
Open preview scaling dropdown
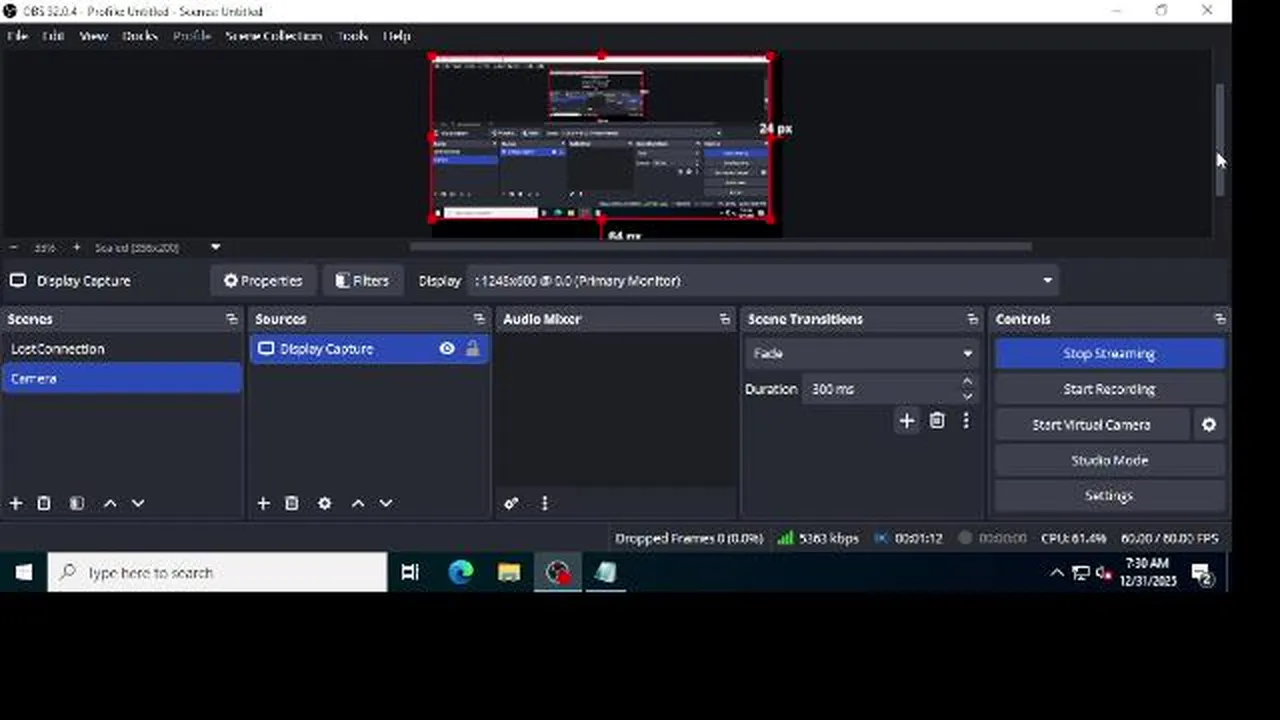point(157,247)
